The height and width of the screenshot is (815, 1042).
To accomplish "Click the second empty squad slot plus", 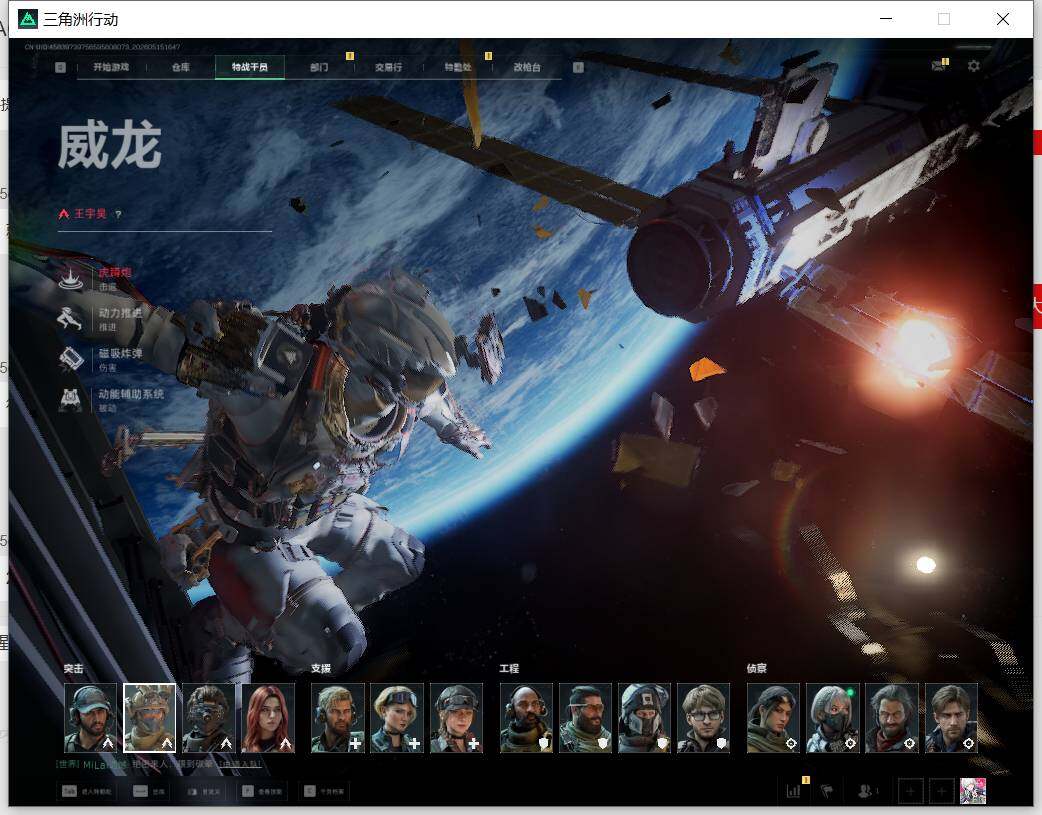I will tap(941, 791).
